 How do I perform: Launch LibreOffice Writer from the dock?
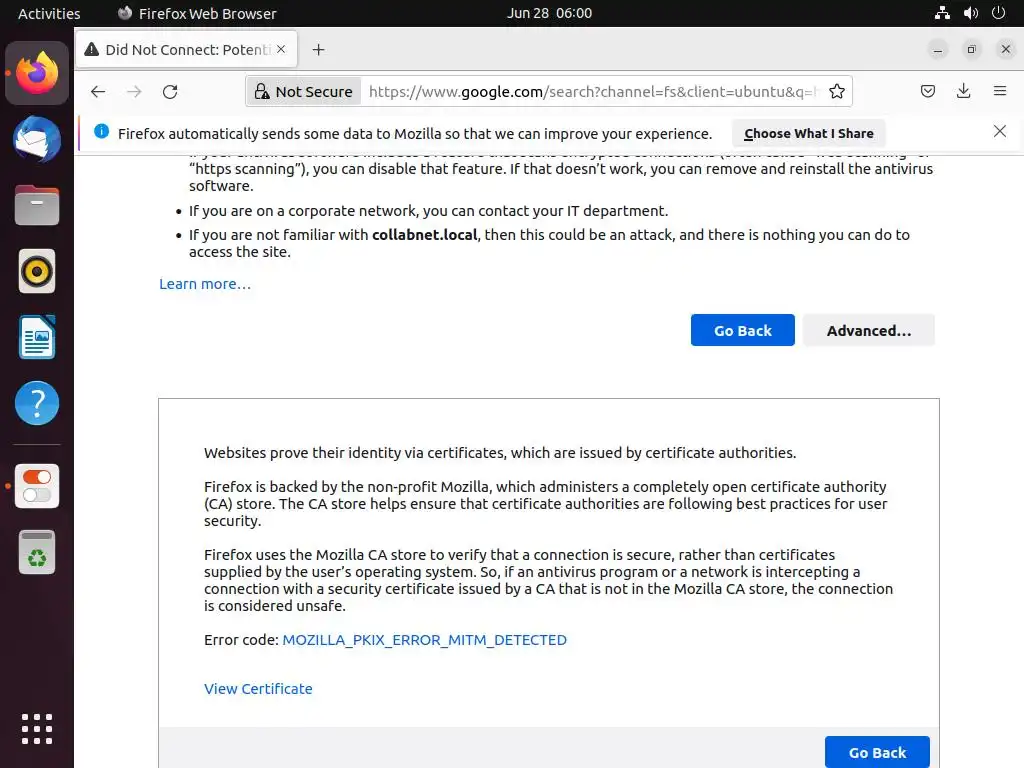[x=37, y=337]
